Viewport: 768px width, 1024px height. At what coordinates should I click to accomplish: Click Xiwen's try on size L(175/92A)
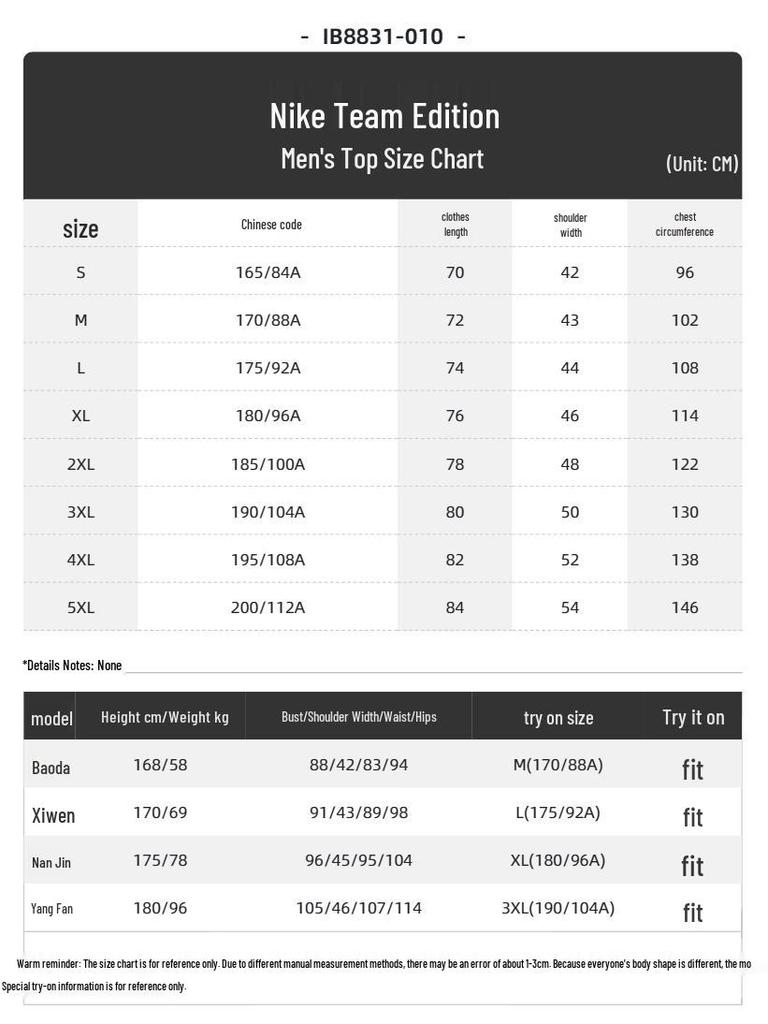(x=558, y=812)
